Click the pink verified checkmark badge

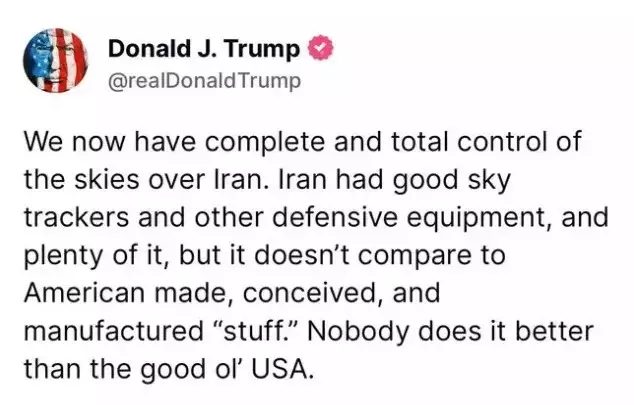pyautogui.click(x=321, y=48)
